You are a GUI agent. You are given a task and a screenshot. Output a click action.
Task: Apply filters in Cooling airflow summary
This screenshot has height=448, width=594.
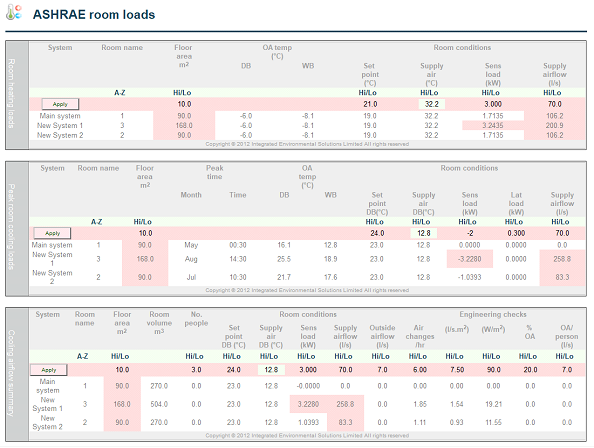pos(49,370)
